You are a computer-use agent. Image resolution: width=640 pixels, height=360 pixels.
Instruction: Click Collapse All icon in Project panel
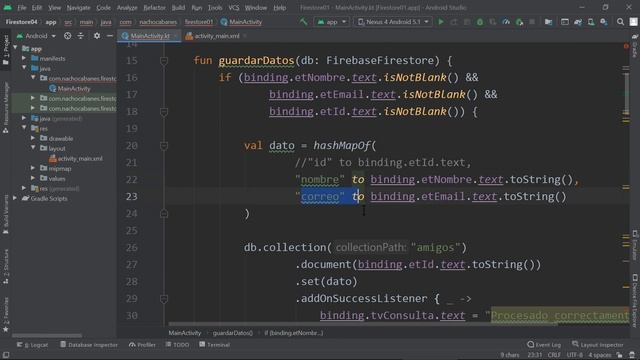click(x=80, y=36)
